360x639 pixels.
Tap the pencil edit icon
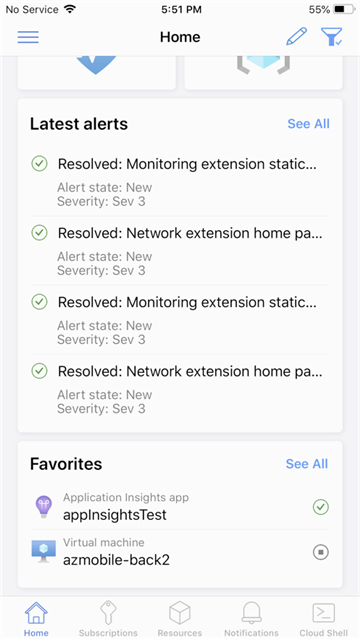tap(296, 37)
